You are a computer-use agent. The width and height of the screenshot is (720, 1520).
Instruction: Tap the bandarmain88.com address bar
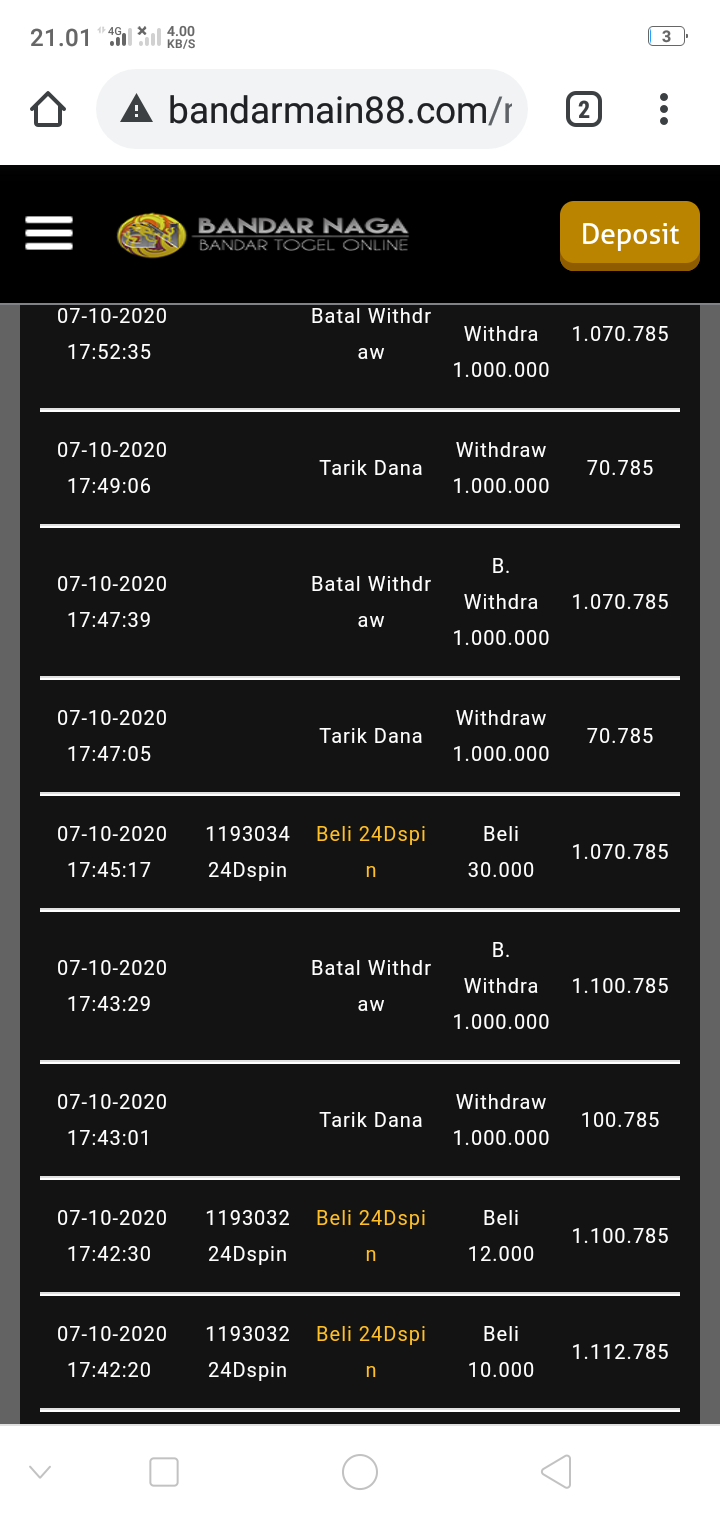(340, 110)
